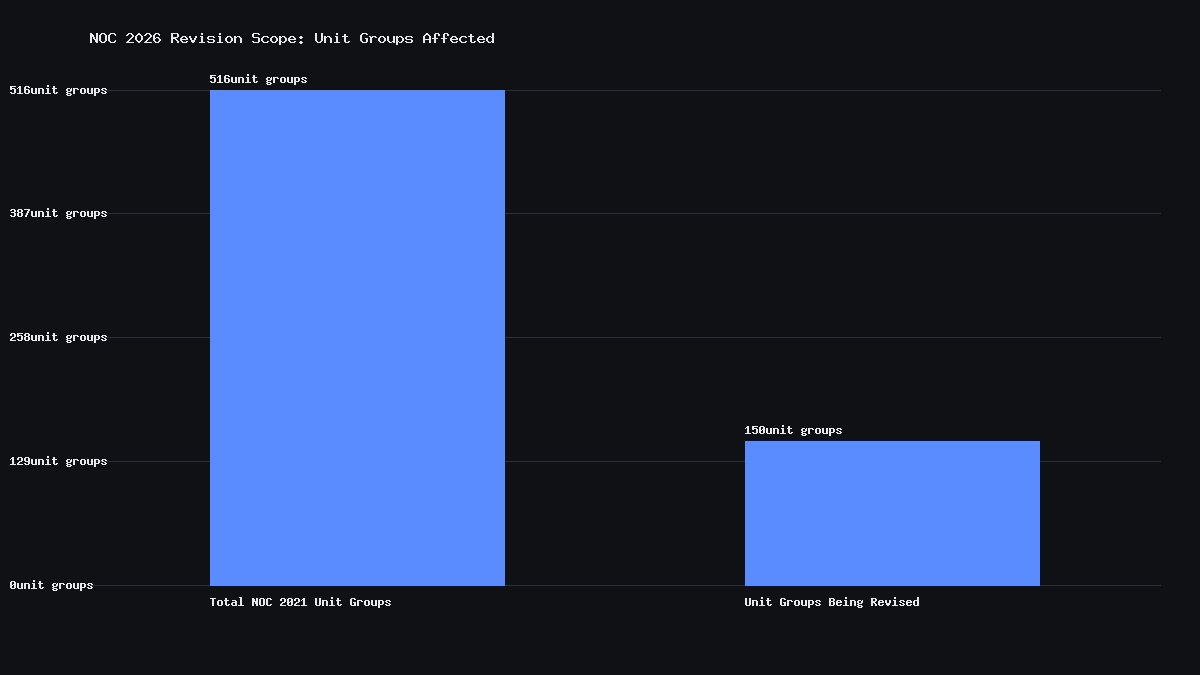Click the 258unit groups axis label
This screenshot has width=1200, height=675.
pos(58,337)
